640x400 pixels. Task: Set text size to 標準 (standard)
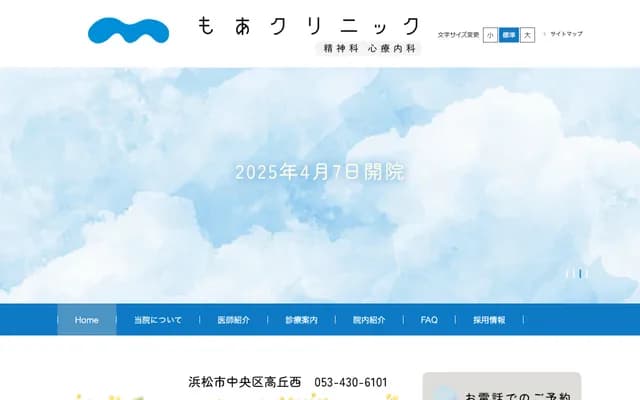pyautogui.click(x=509, y=35)
